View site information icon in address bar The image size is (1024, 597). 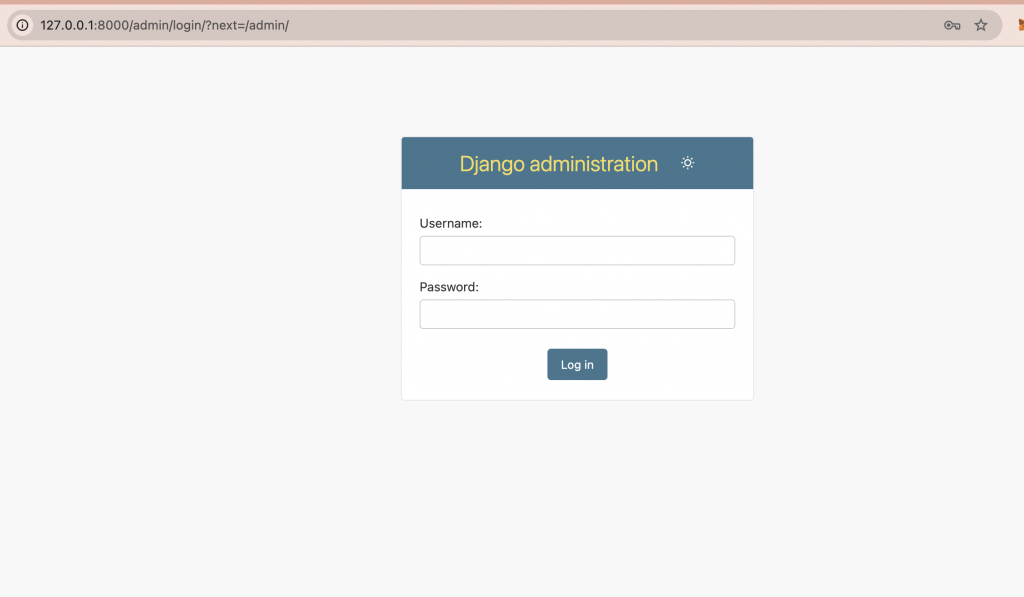pos(22,25)
